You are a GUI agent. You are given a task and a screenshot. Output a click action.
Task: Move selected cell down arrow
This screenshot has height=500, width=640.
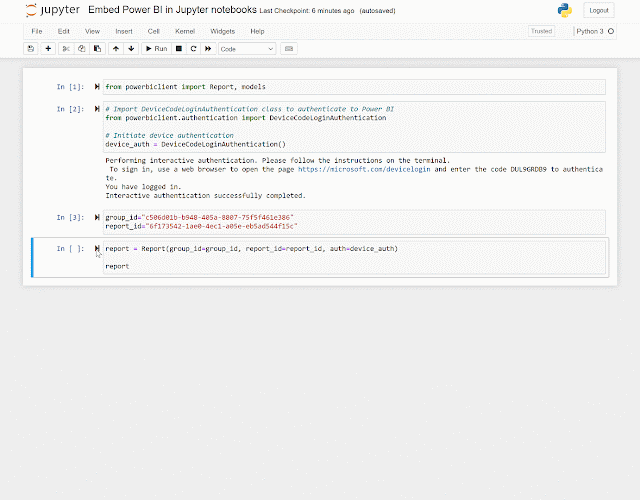click(x=131, y=49)
